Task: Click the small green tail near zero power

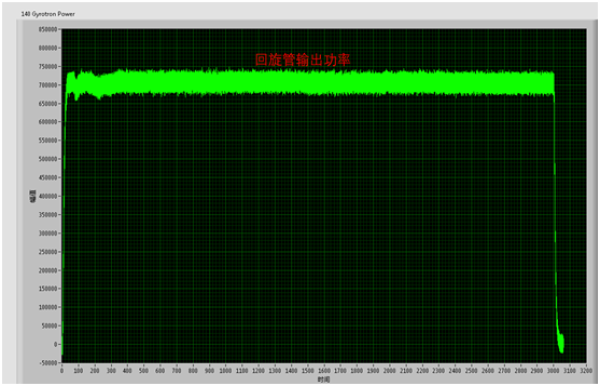Action: tap(561, 342)
